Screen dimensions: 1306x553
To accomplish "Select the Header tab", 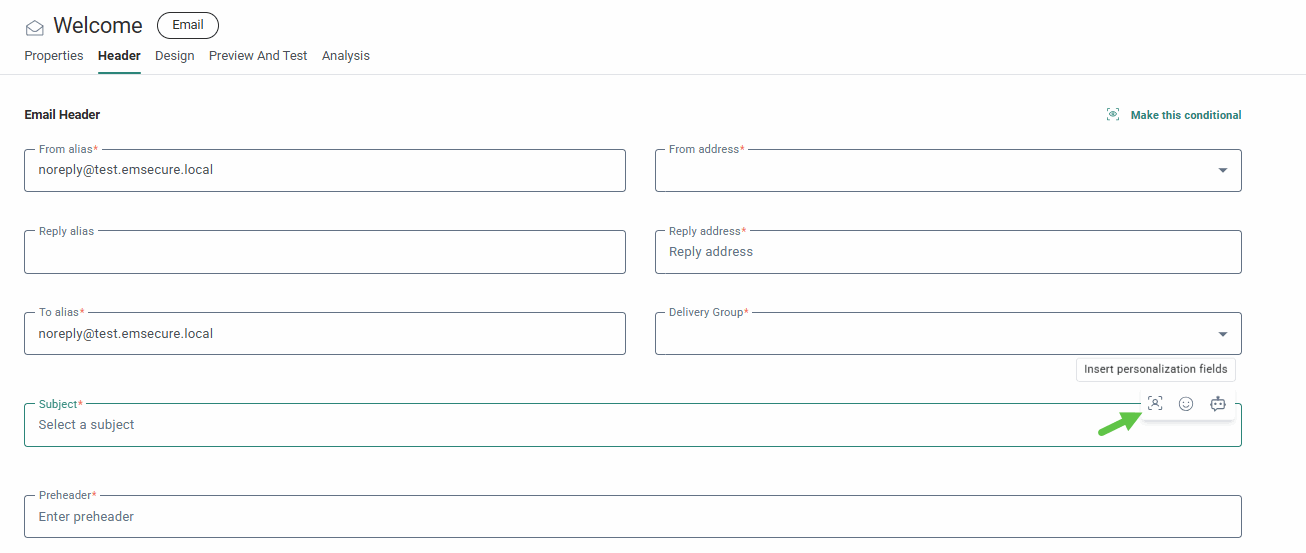I will tap(119, 56).
